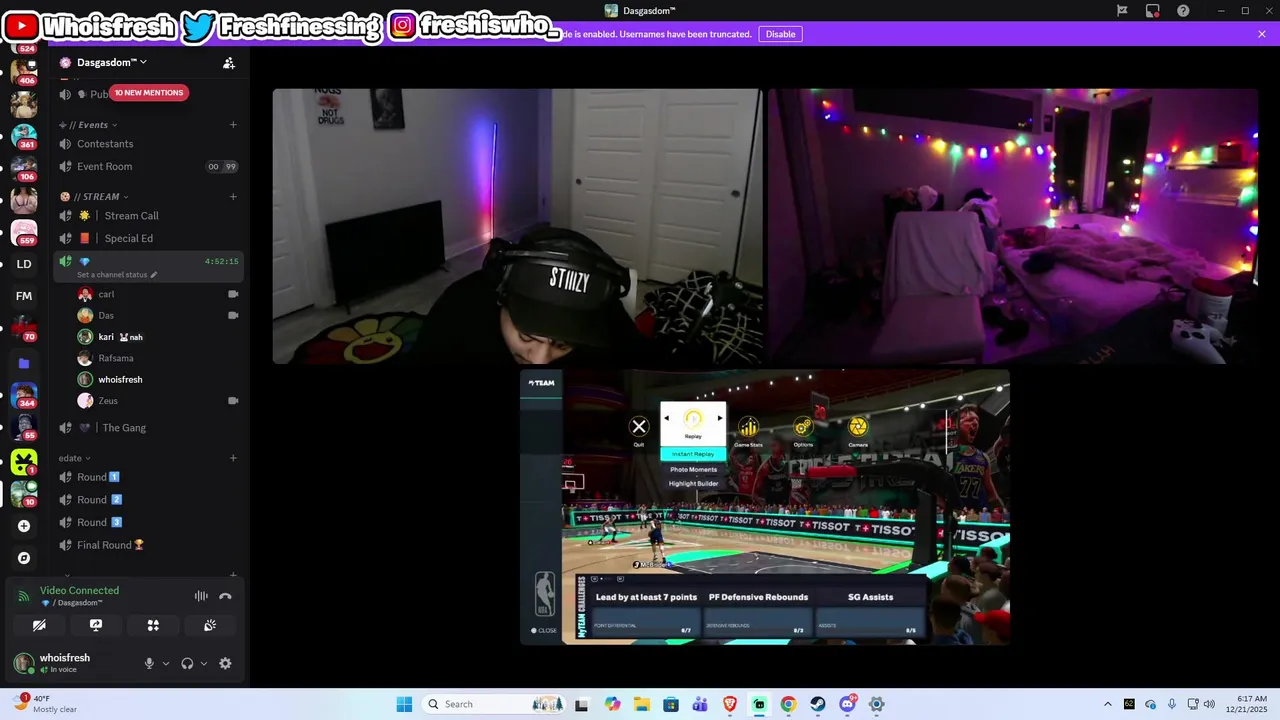Open Google Chrome from taskbar
The width and height of the screenshot is (1280, 720).
[788, 704]
